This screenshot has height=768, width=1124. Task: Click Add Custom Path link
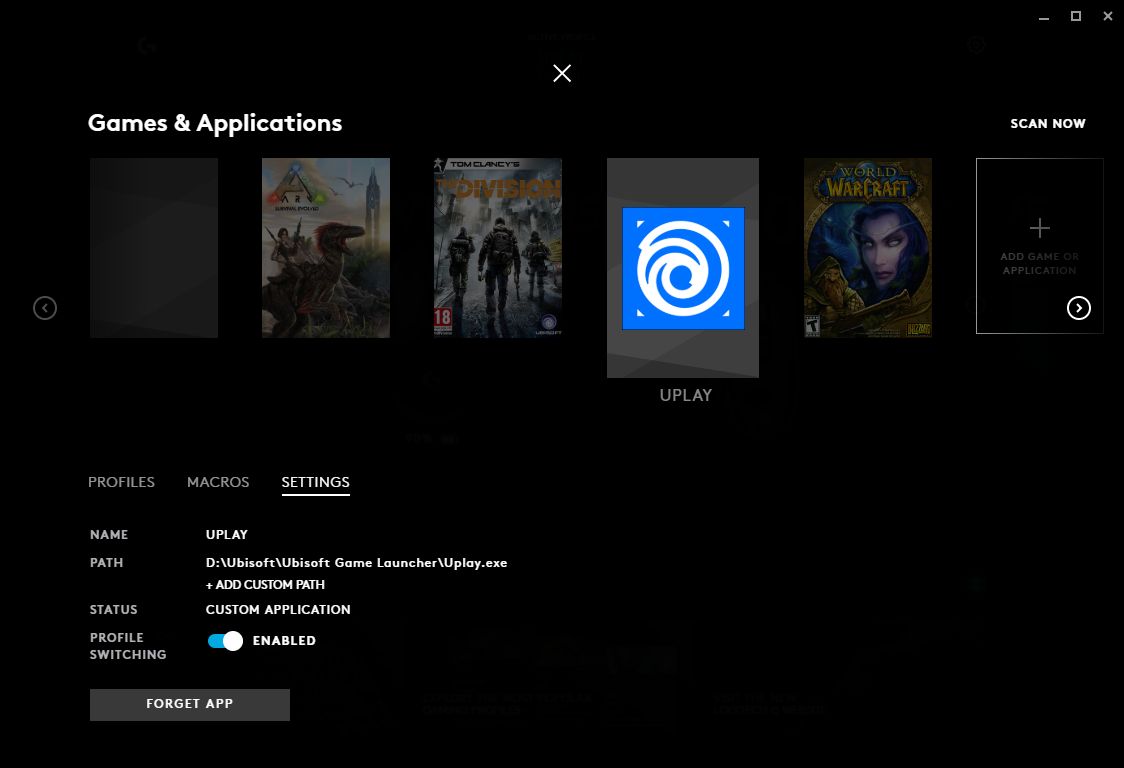265,585
